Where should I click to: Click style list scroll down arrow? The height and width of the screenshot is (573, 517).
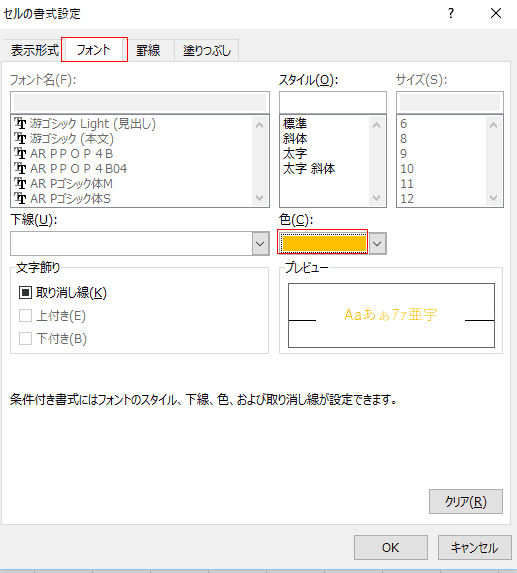coord(376,198)
